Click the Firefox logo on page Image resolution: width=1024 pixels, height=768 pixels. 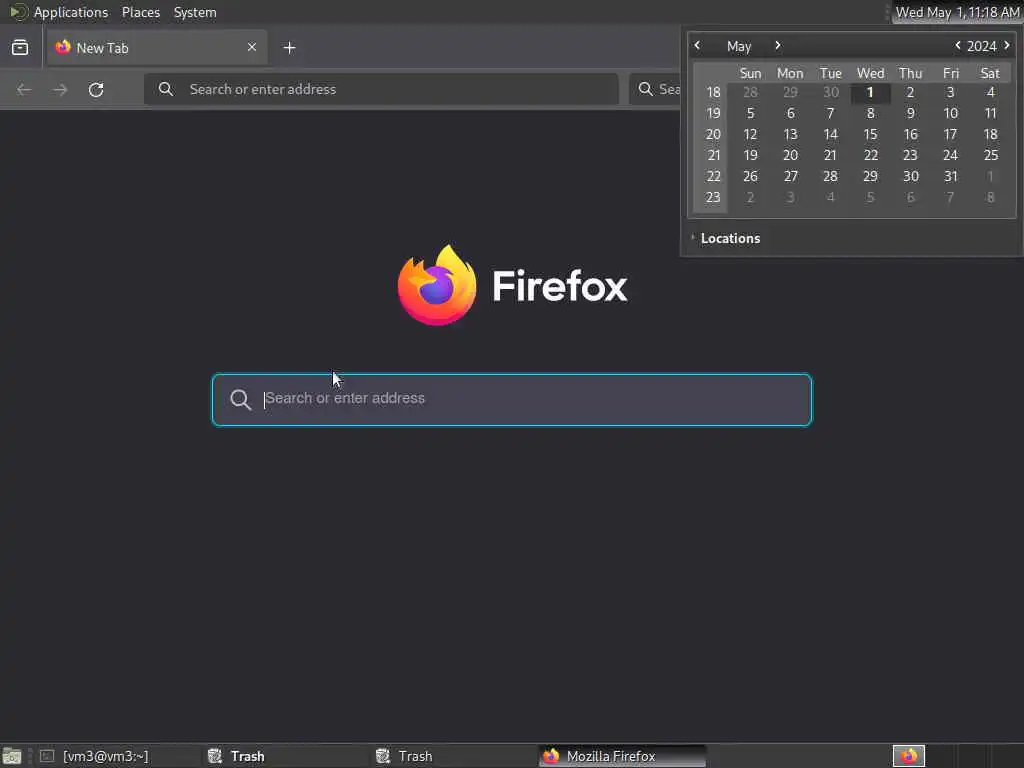[x=437, y=285]
